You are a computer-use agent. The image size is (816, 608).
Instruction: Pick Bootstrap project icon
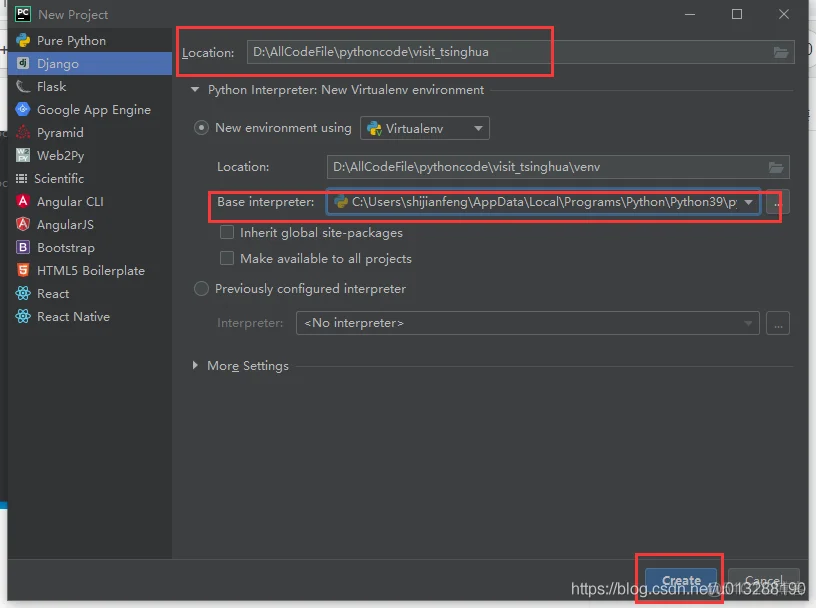[x=23, y=247]
